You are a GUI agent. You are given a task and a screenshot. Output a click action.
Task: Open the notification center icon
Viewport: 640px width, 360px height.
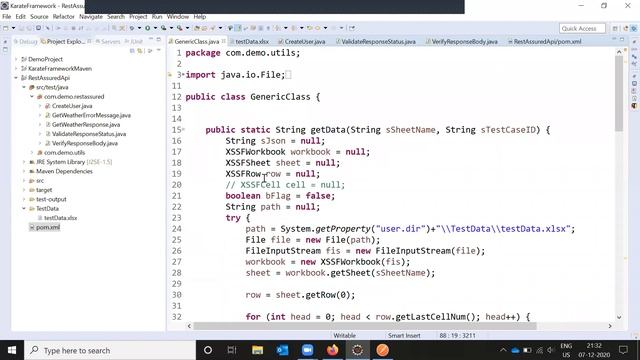623,350
